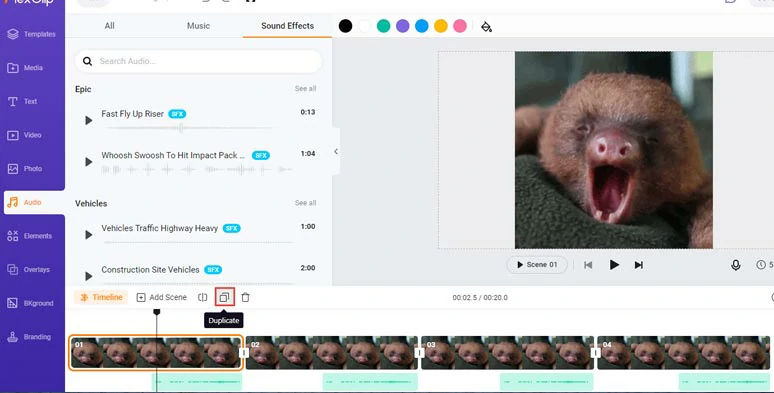Expand the Epic category via See all
Image resolution: width=774 pixels, height=393 pixels.
click(305, 88)
